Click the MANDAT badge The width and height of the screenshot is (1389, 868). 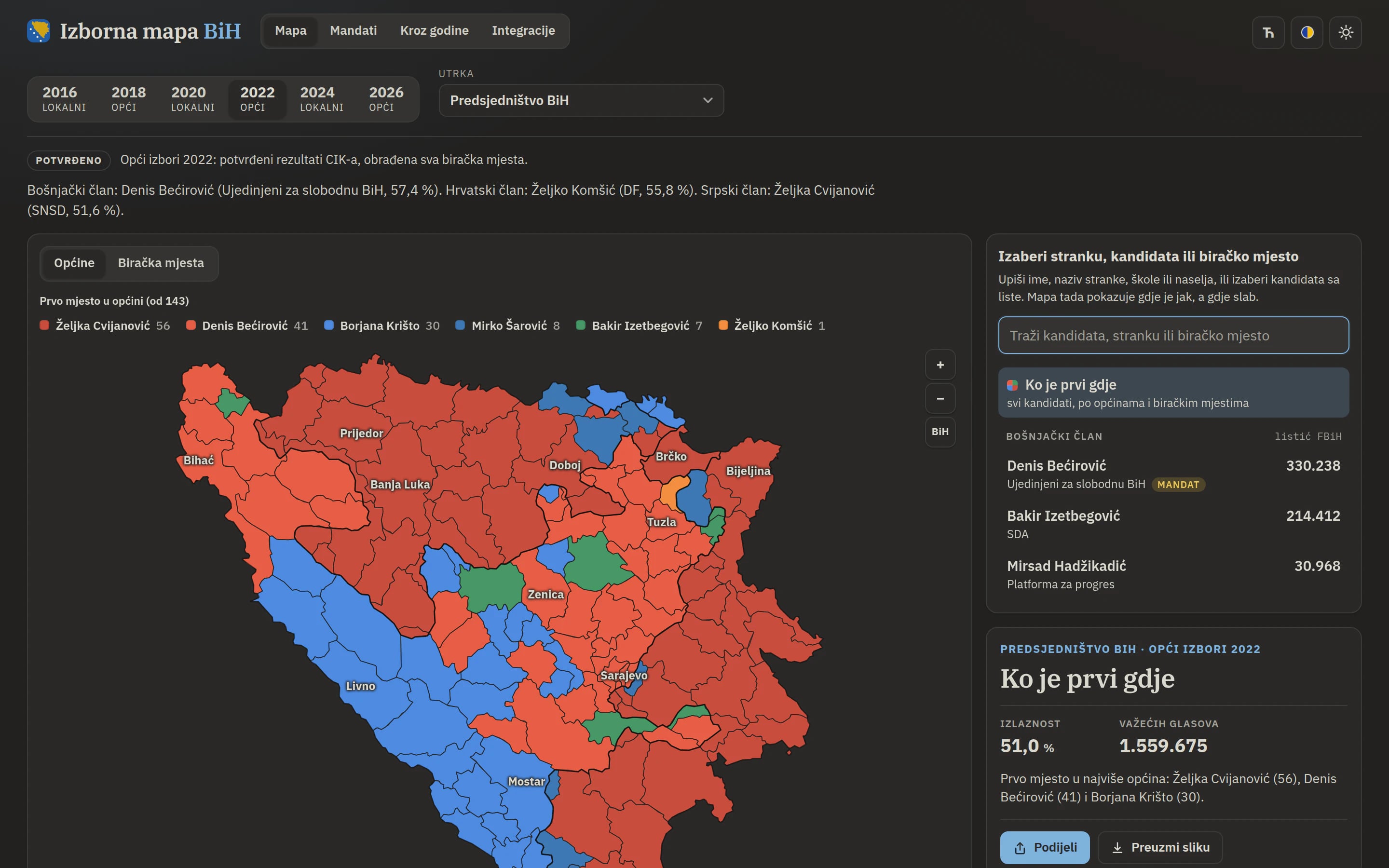1178,485
